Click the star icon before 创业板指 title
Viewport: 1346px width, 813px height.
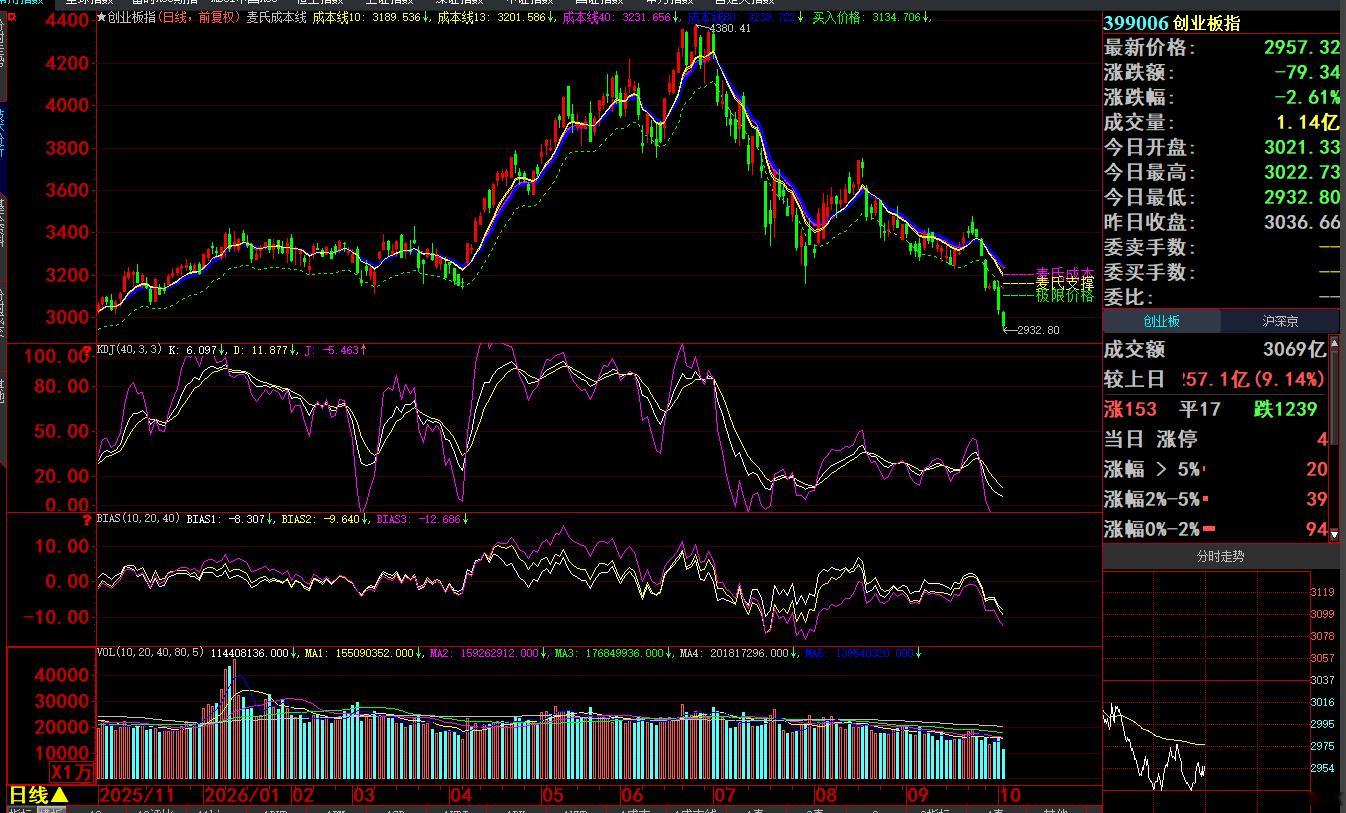point(102,18)
